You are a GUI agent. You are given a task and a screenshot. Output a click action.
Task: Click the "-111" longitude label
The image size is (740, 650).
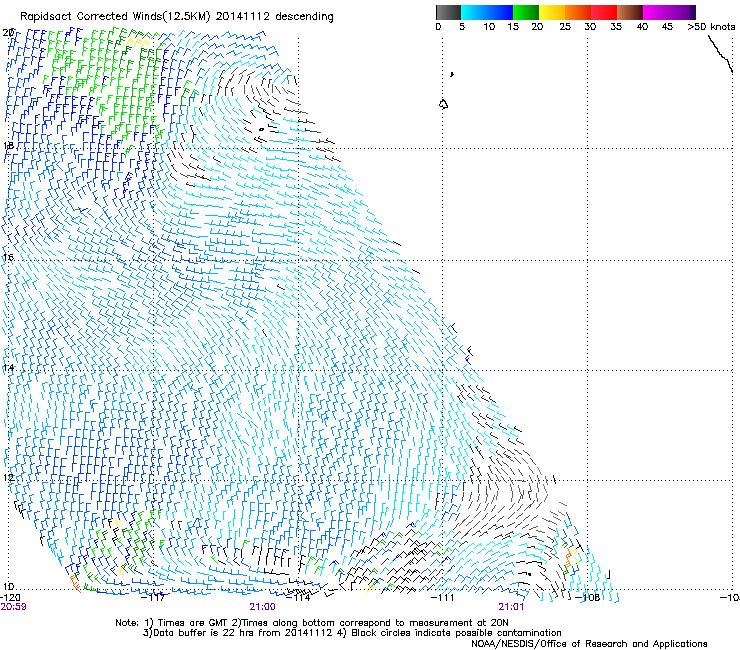[443, 597]
